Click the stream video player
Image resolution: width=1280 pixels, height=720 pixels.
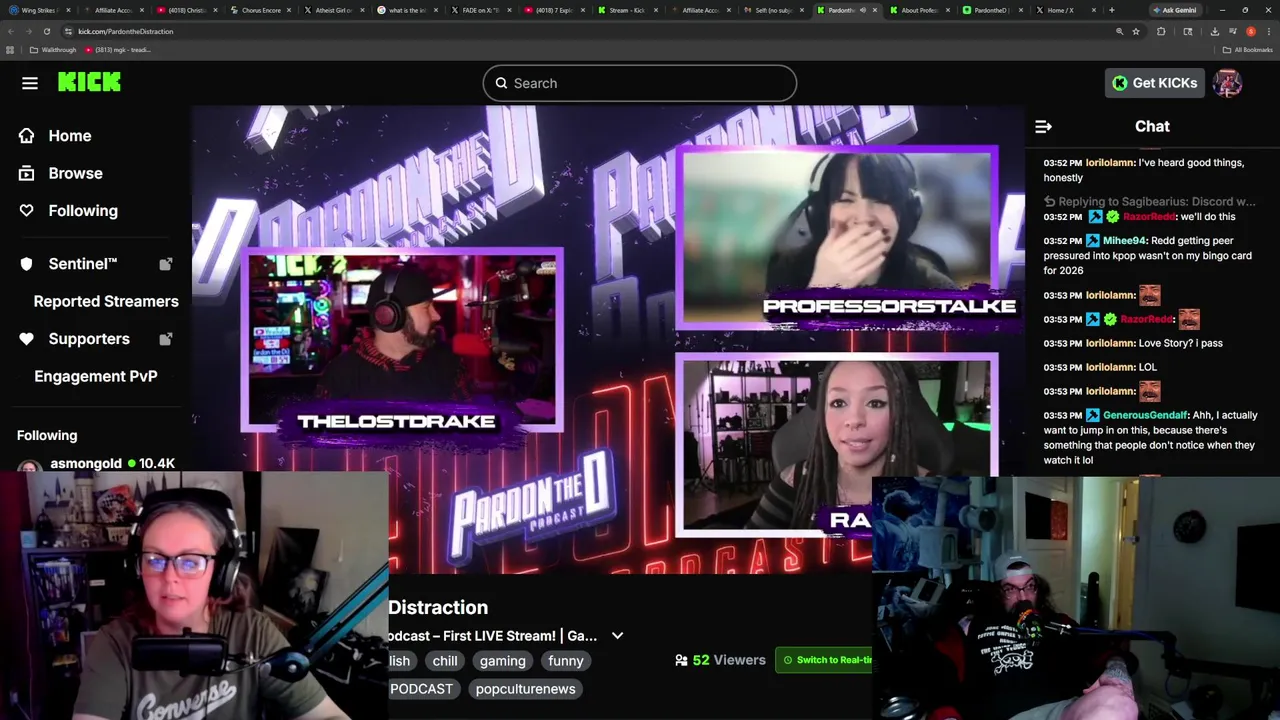click(x=608, y=340)
